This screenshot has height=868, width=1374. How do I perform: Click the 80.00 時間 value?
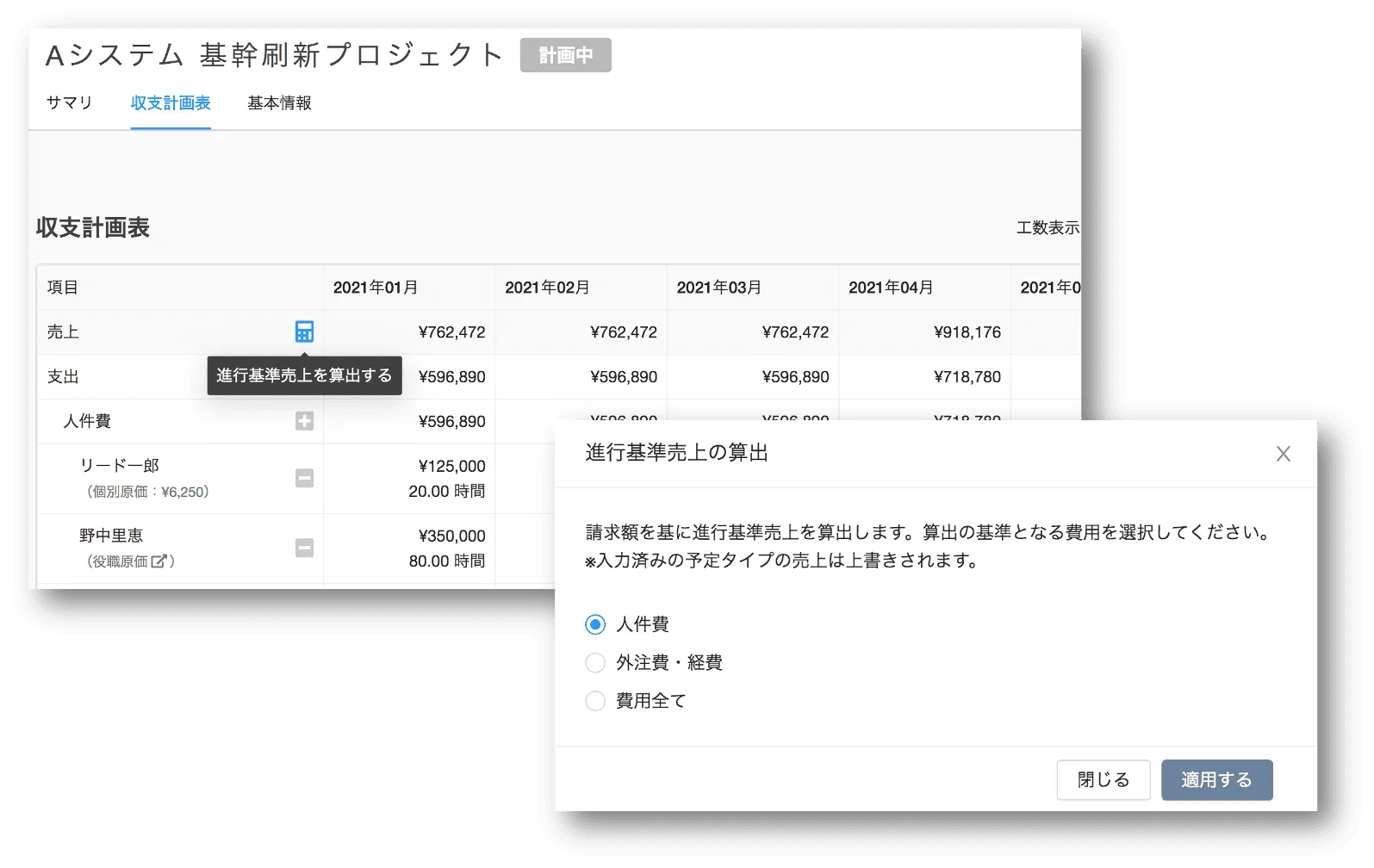click(447, 561)
